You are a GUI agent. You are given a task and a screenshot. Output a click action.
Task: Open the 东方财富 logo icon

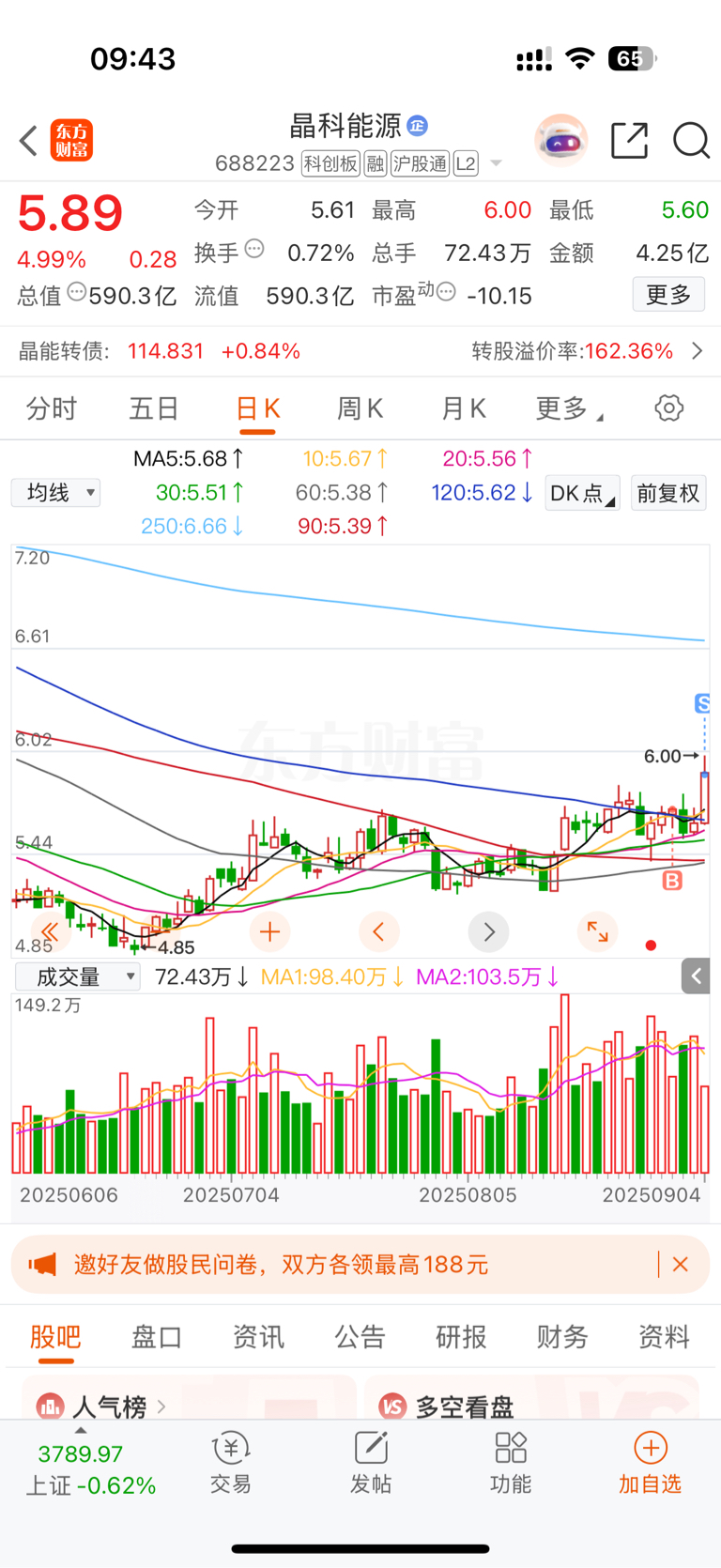(71, 141)
